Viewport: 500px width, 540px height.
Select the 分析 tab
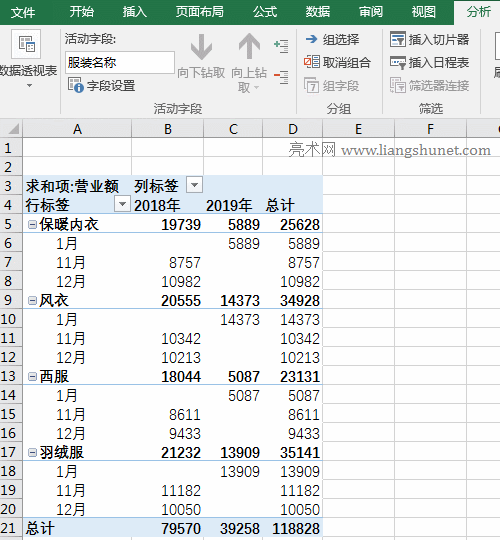[478, 12]
